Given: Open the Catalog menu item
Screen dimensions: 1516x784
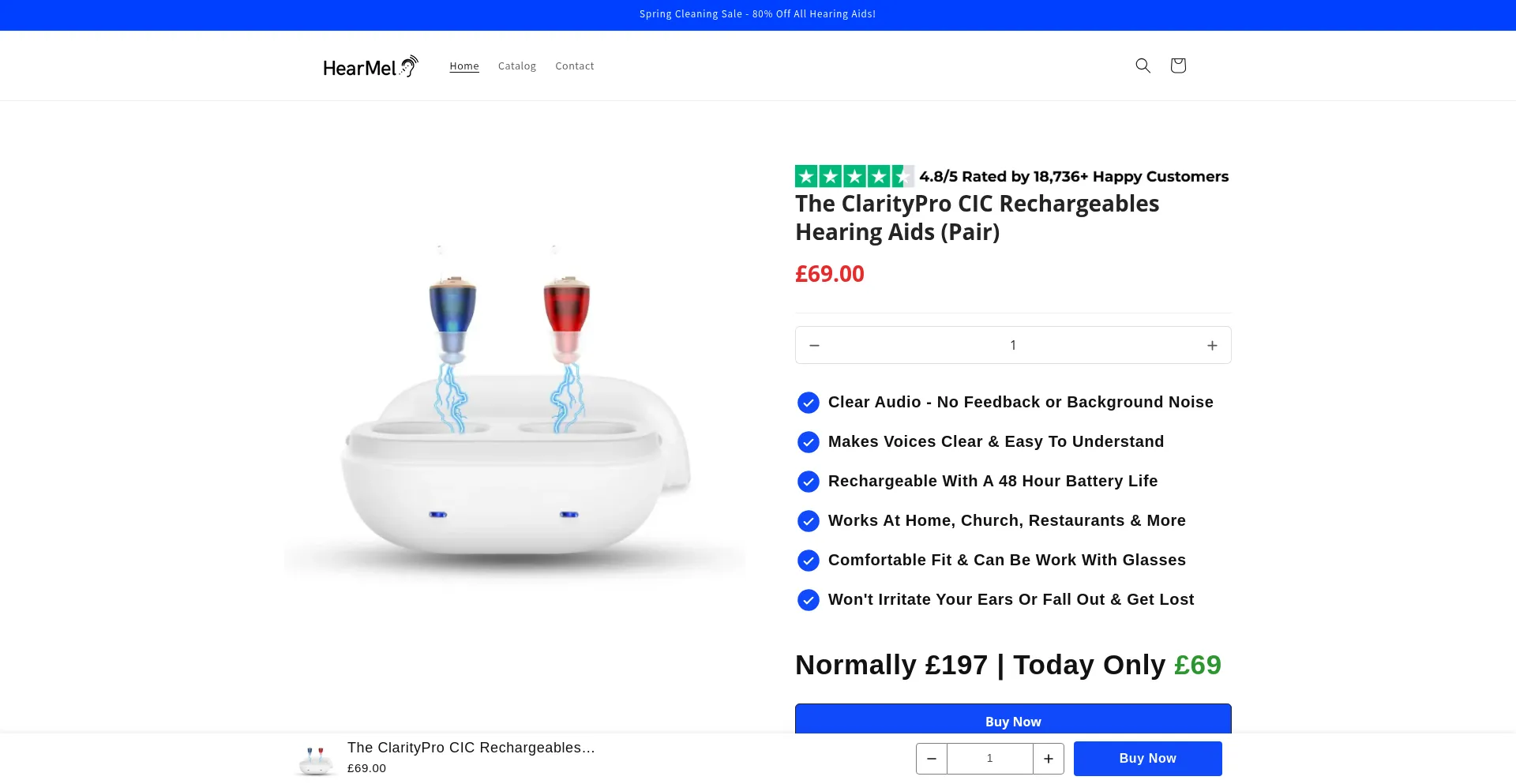Looking at the screenshot, I should pos(517,66).
